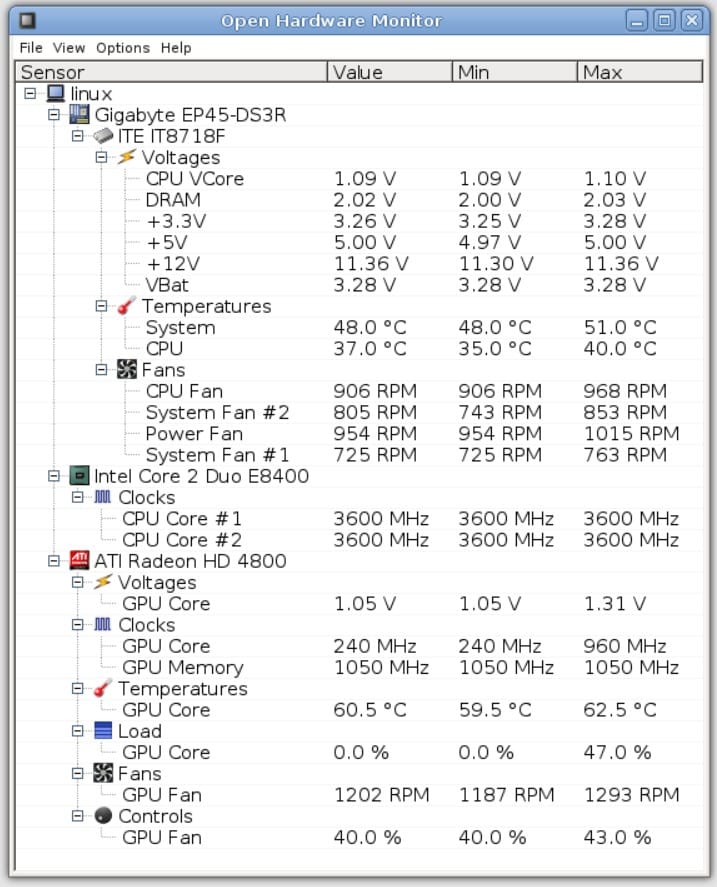Collapse the Intel Core 2 Duo E8400 node

pos(54,476)
